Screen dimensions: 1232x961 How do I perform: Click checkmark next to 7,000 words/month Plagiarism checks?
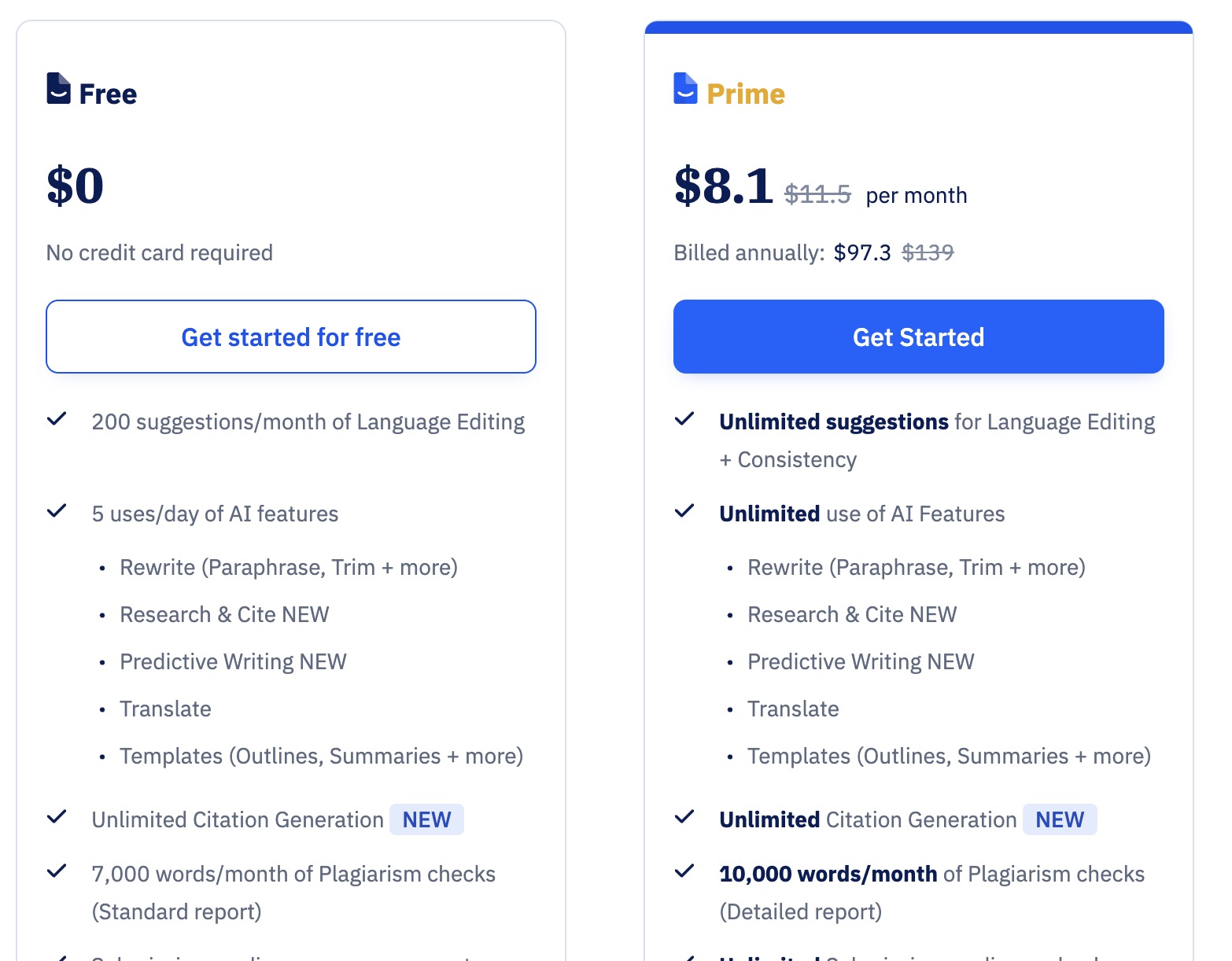(57, 871)
